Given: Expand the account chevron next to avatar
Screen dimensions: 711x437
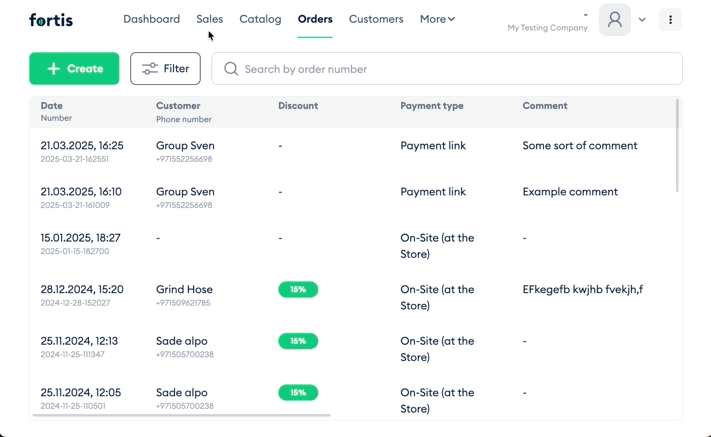Looking at the screenshot, I should click(642, 19).
